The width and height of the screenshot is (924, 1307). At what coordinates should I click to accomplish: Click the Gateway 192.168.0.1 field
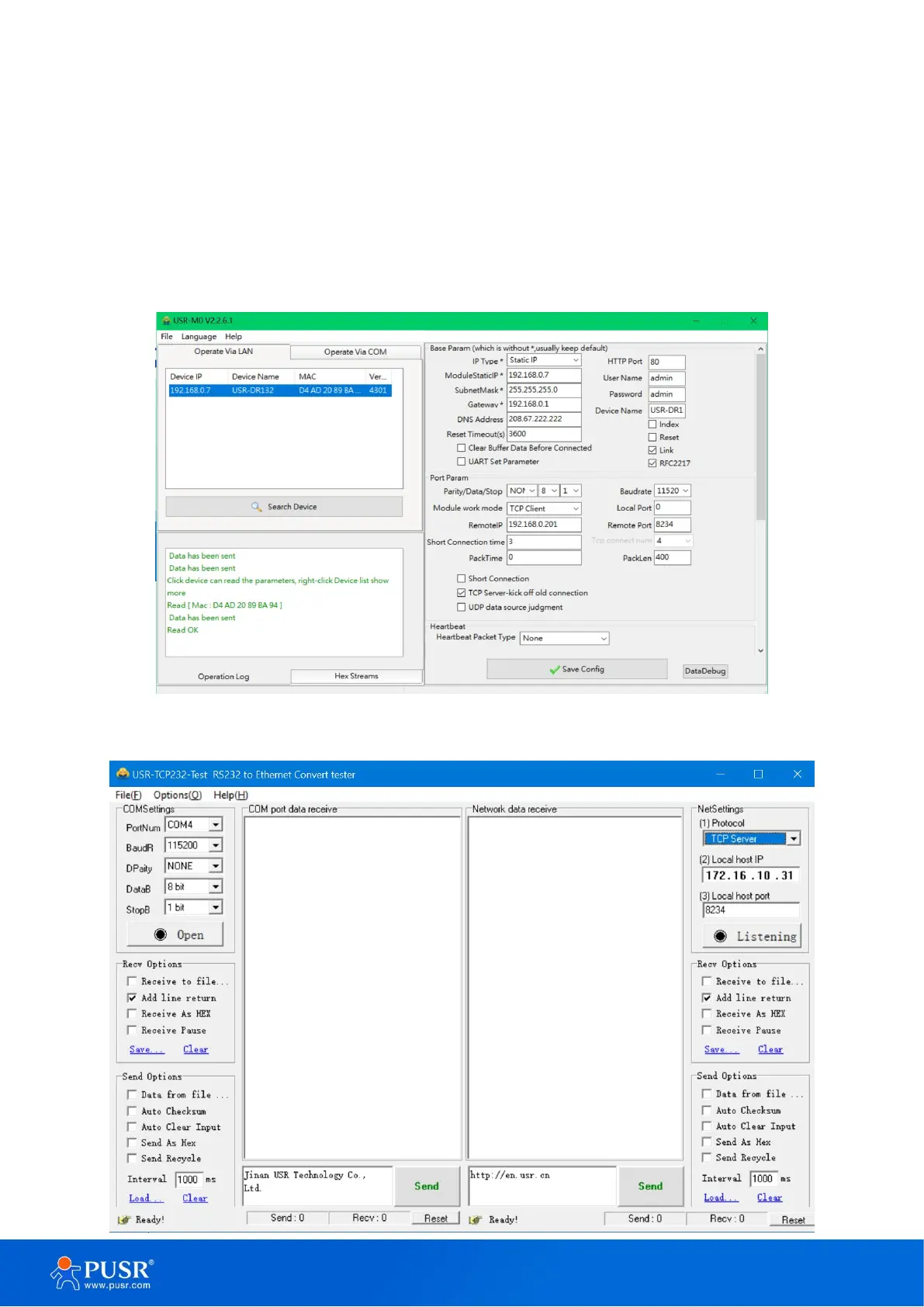544,404
